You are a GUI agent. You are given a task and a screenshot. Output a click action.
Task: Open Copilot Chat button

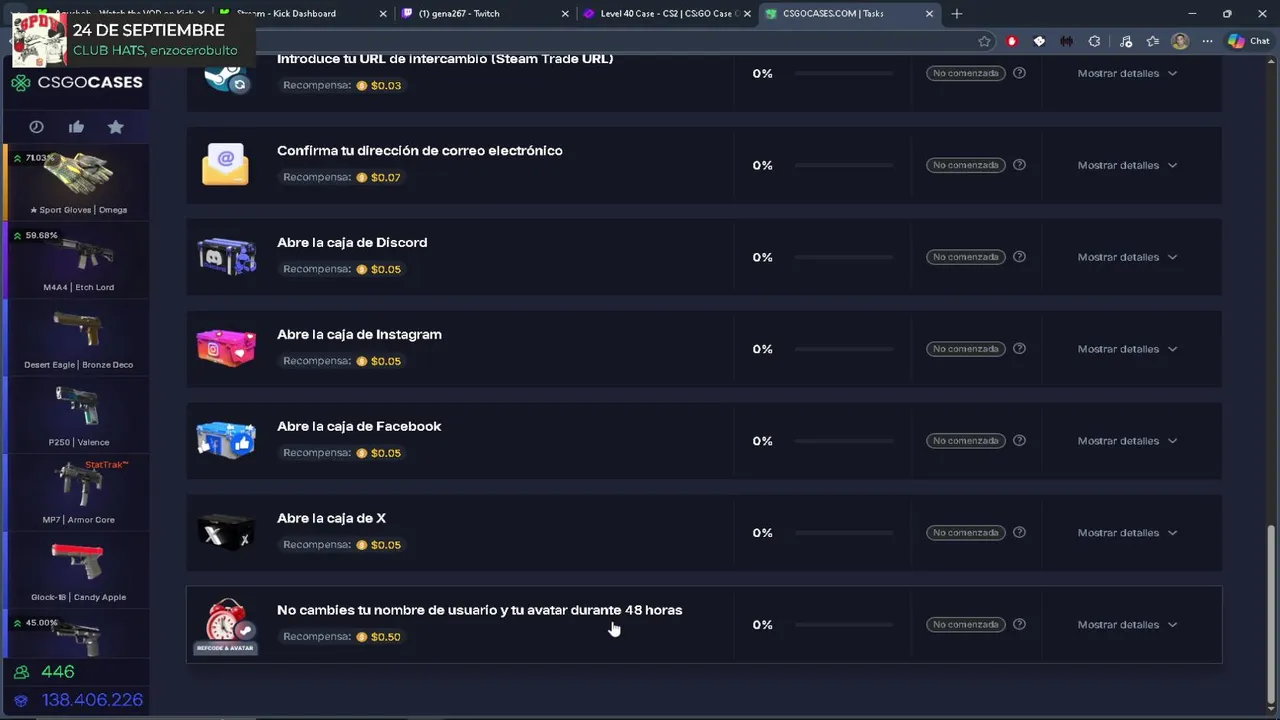(x=1249, y=41)
